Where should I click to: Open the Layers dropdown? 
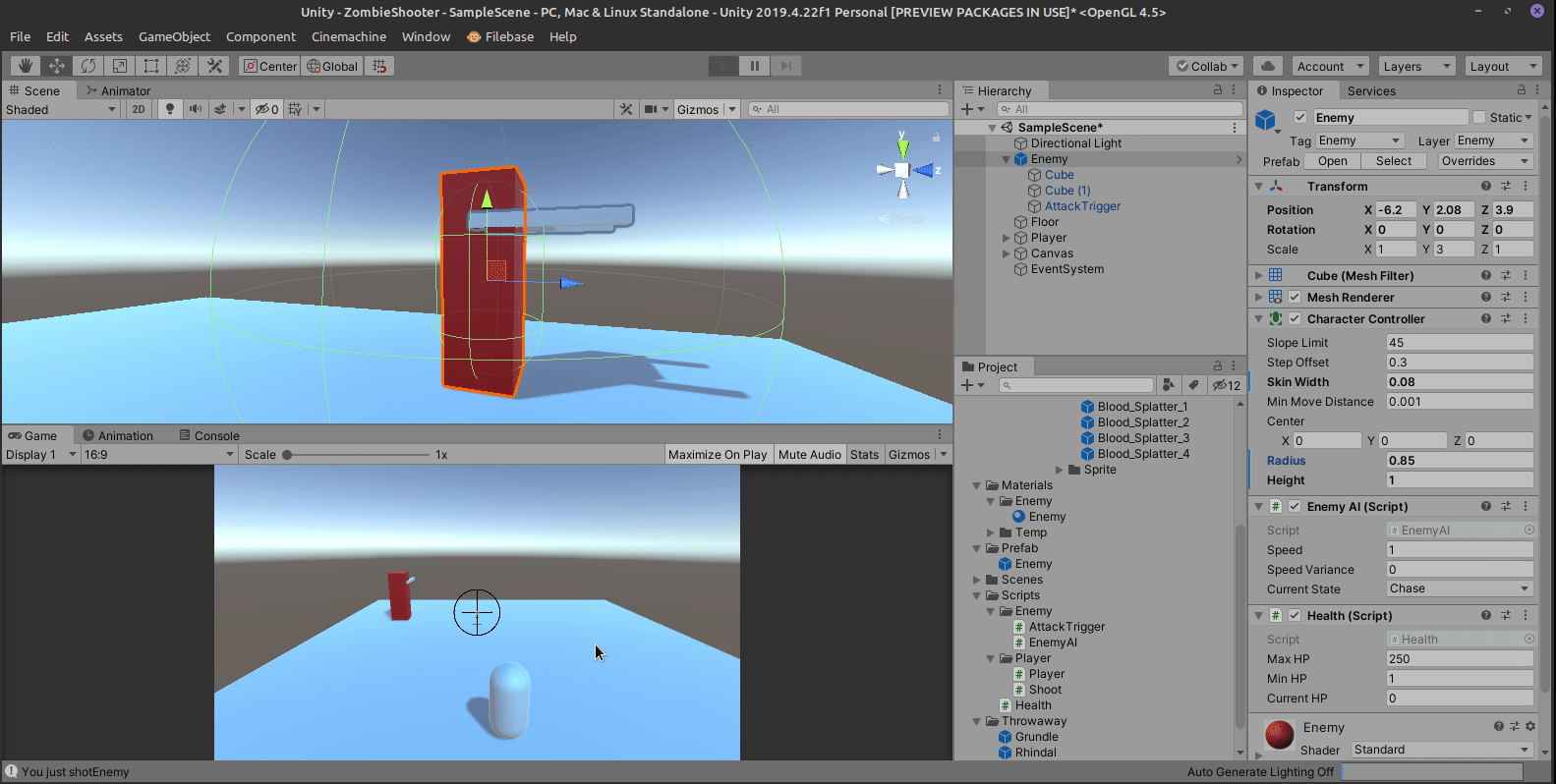coord(1415,66)
